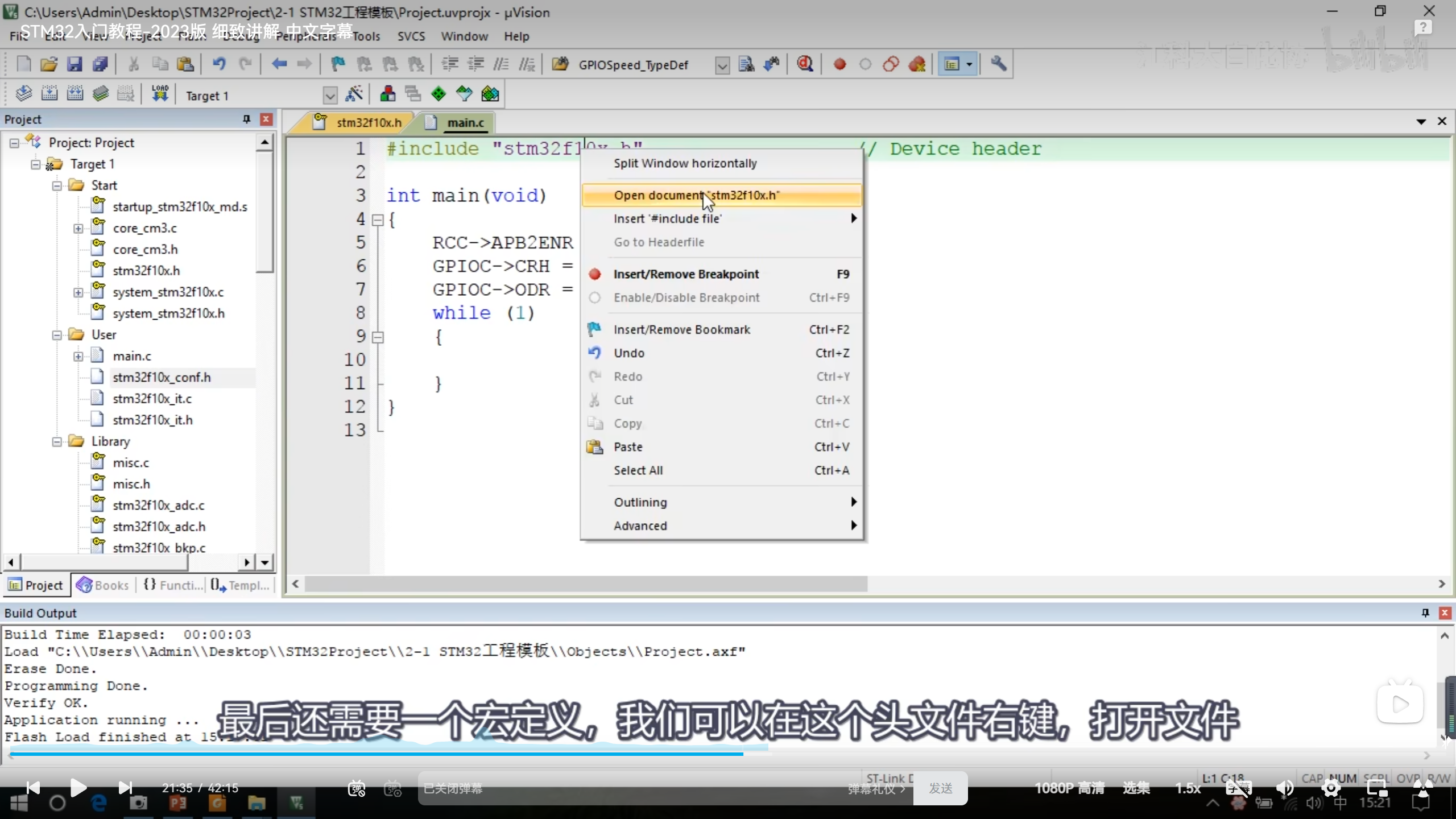This screenshot has width=1456, height=819.
Task: Click the Windows Start button
Action: click(19, 803)
